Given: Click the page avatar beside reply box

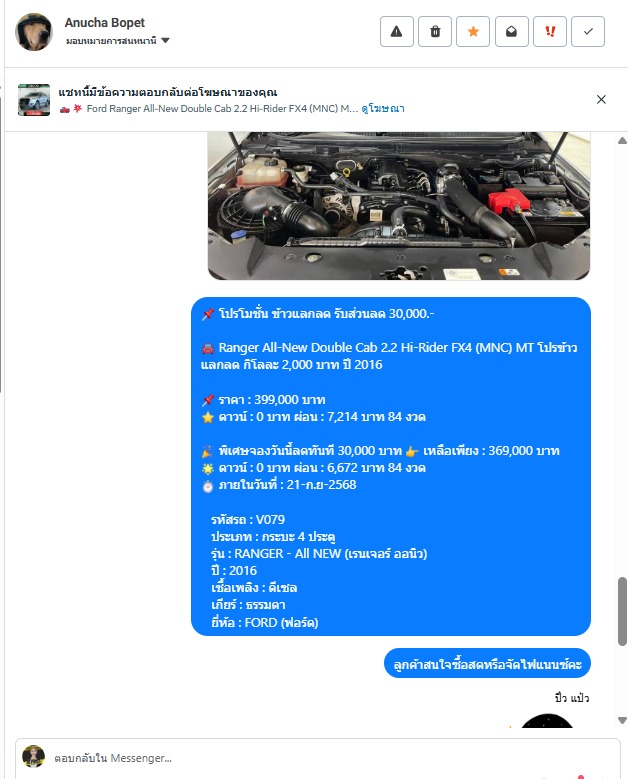Looking at the screenshot, I should [x=33, y=757].
